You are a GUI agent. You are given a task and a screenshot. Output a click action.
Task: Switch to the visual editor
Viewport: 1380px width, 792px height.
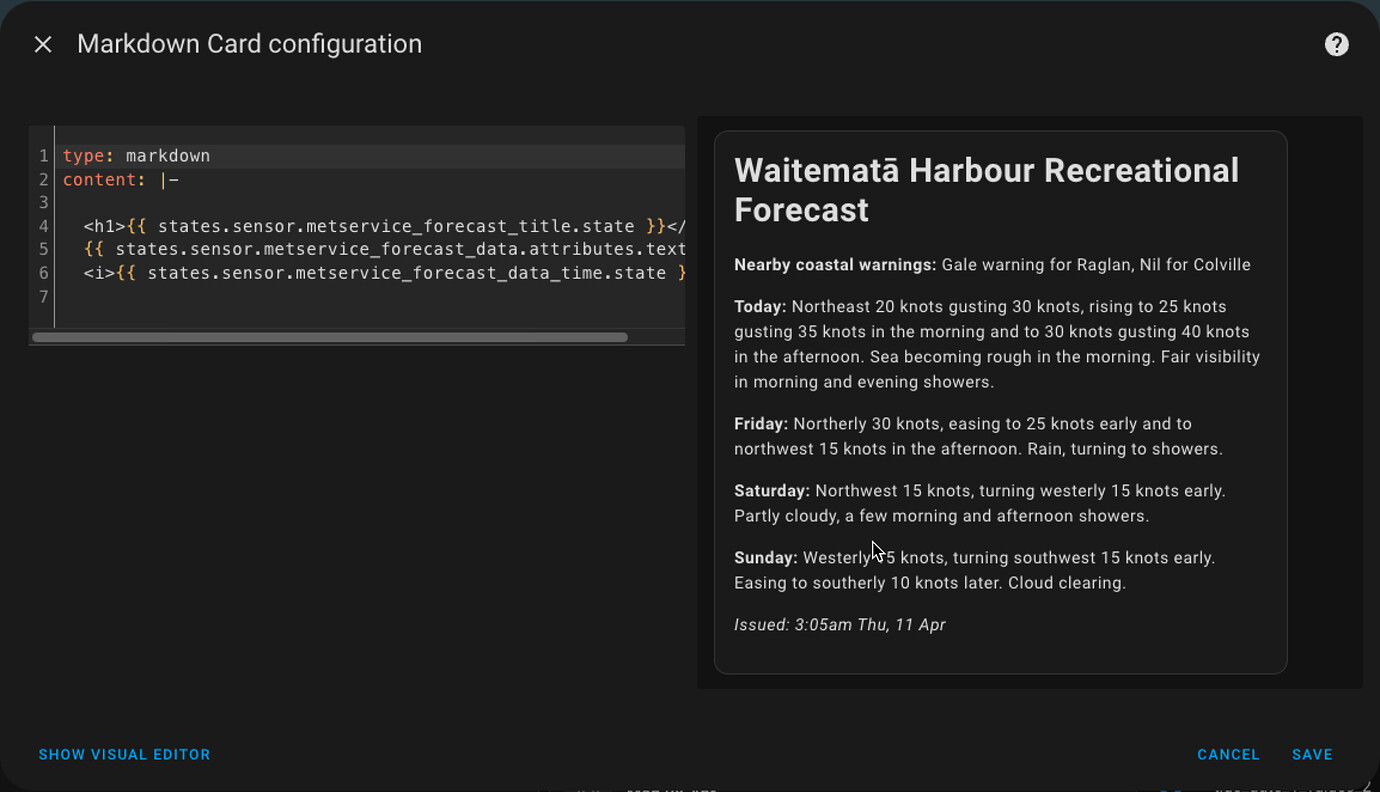pos(124,754)
